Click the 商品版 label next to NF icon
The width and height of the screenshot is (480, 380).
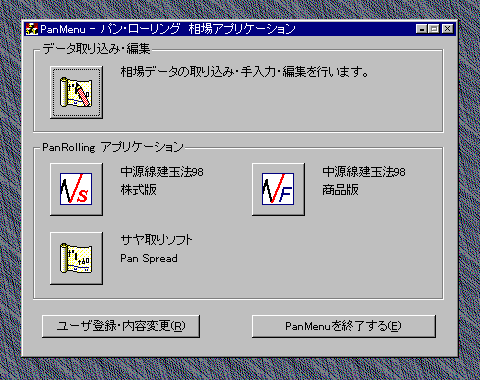(x=340, y=190)
